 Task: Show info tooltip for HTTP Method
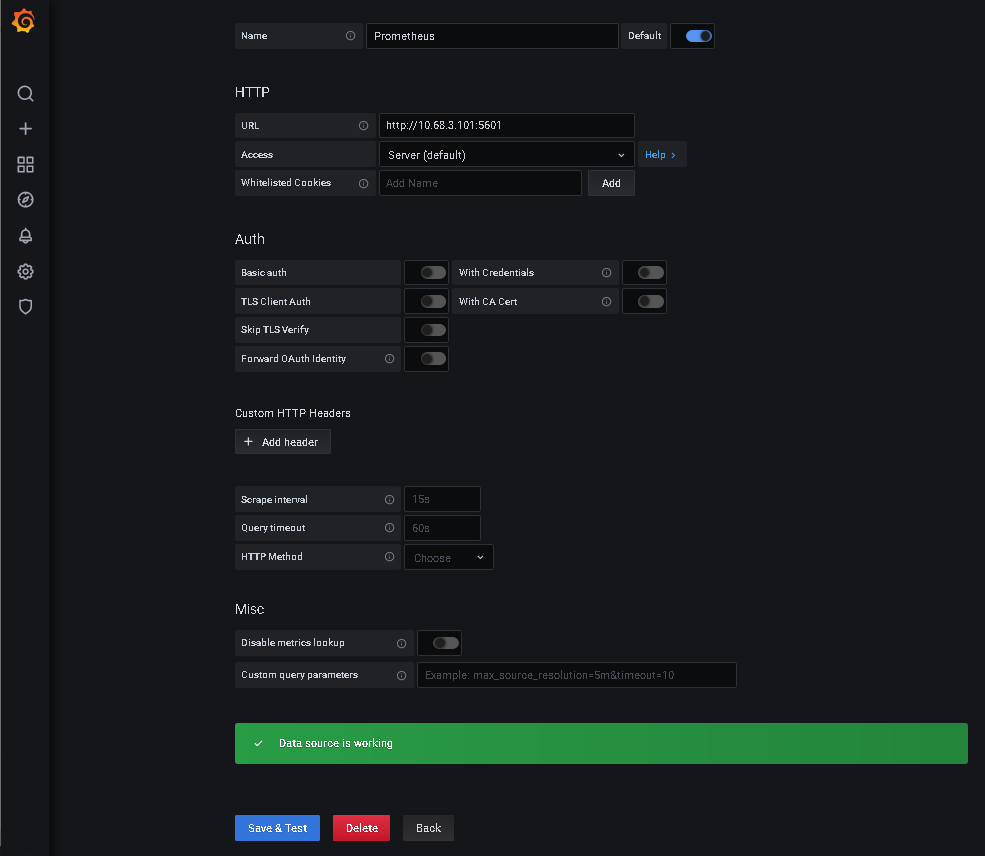pyautogui.click(x=389, y=556)
